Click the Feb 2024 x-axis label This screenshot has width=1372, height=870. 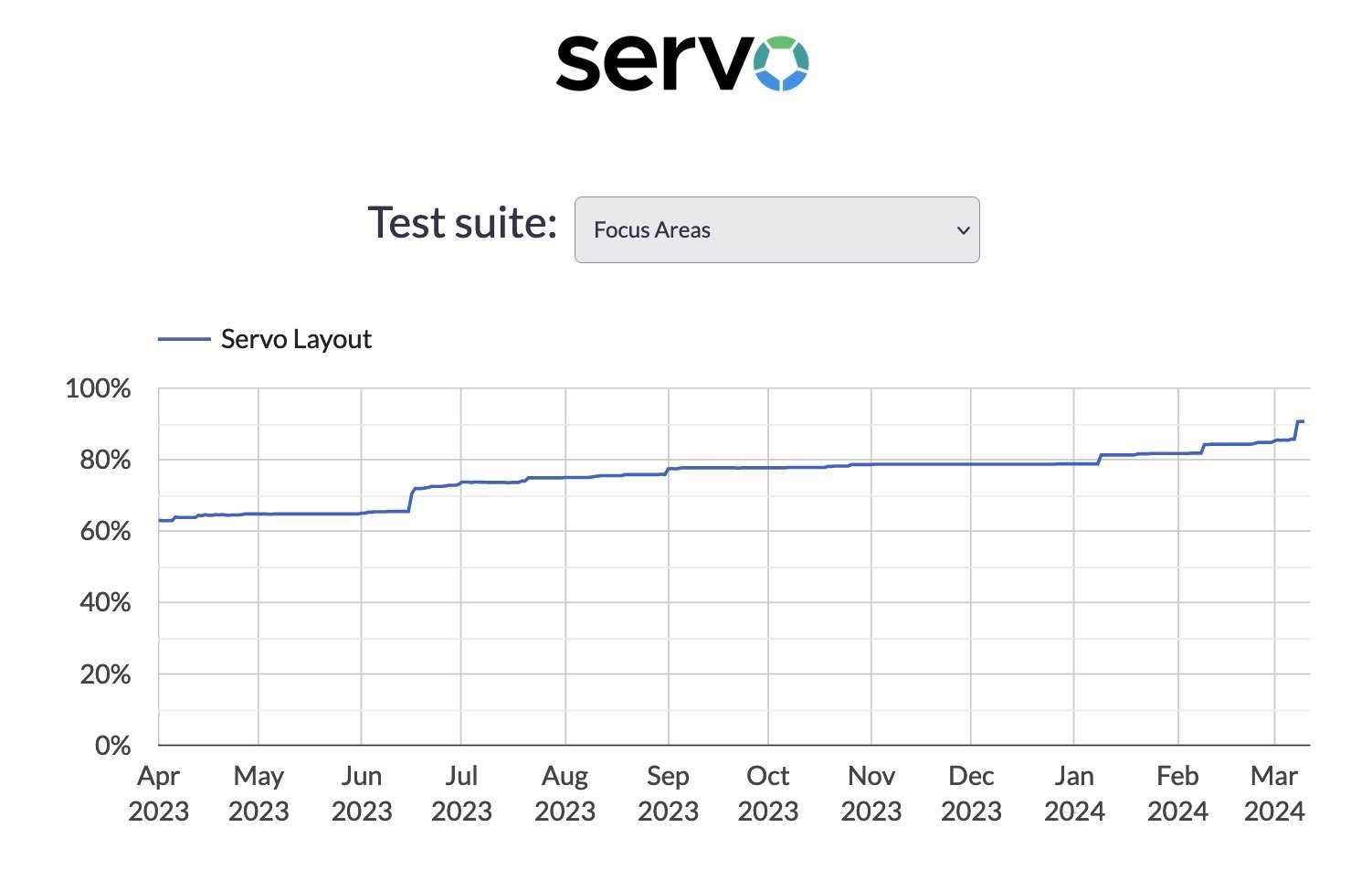click(1177, 793)
